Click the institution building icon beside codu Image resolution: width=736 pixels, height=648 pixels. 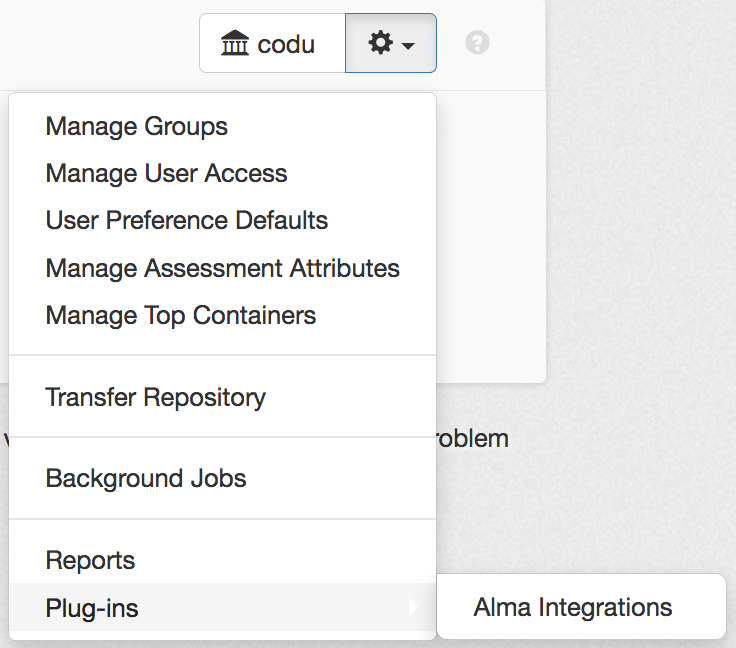pos(234,44)
